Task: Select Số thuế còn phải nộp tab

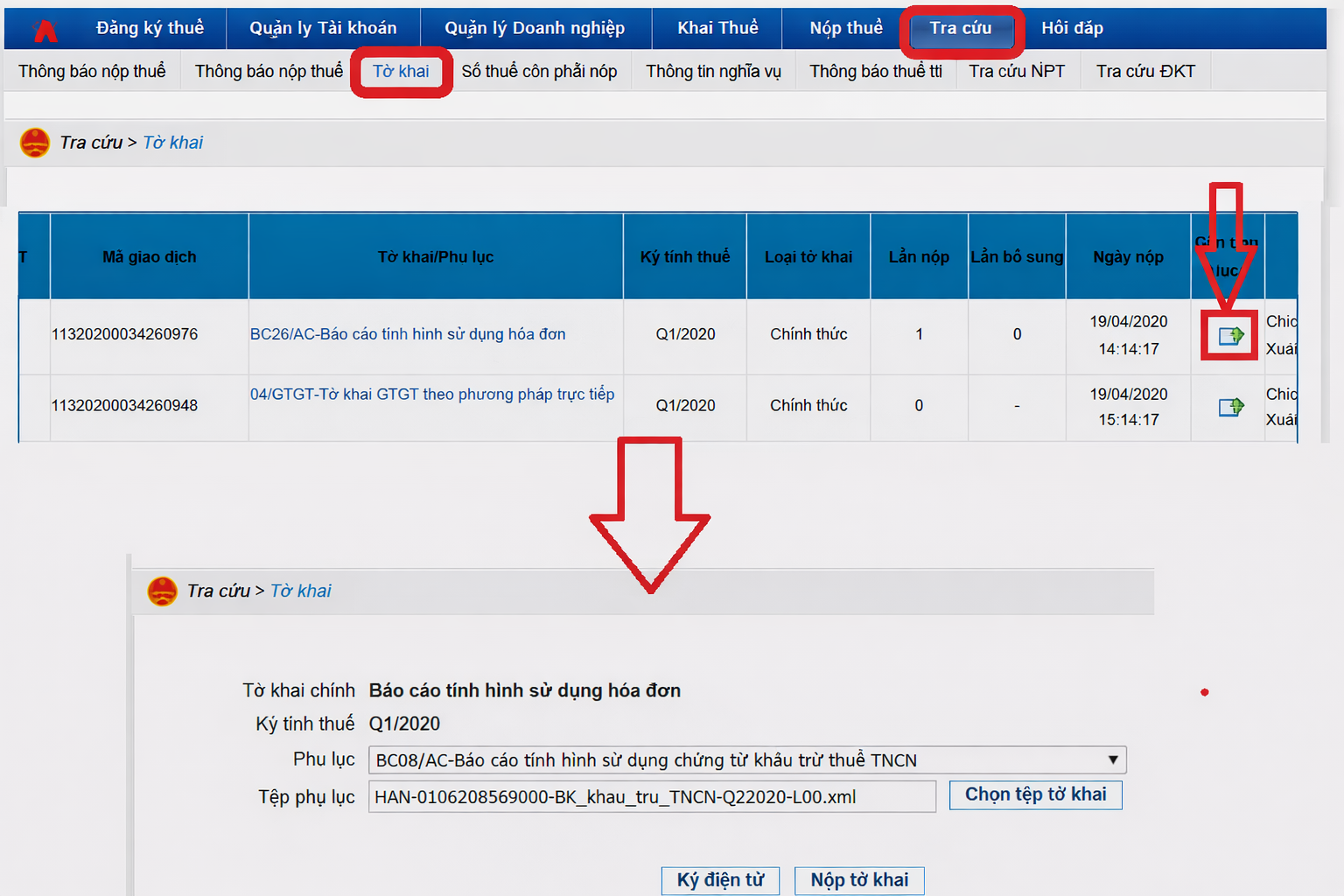Action: (x=539, y=72)
